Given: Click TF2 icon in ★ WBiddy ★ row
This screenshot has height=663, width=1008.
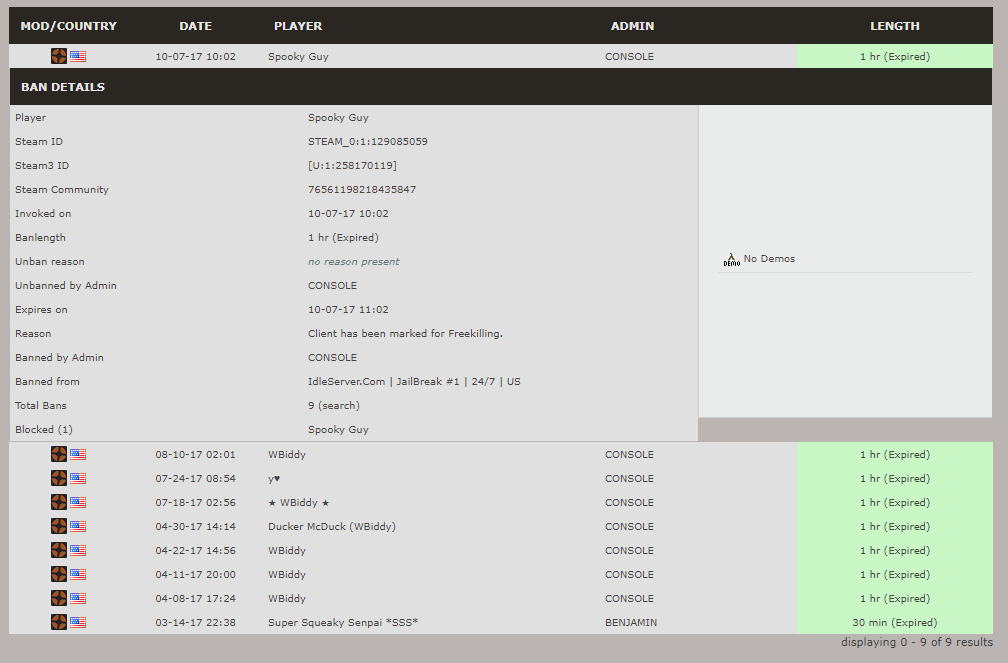Looking at the screenshot, I should tap(59, 502).
